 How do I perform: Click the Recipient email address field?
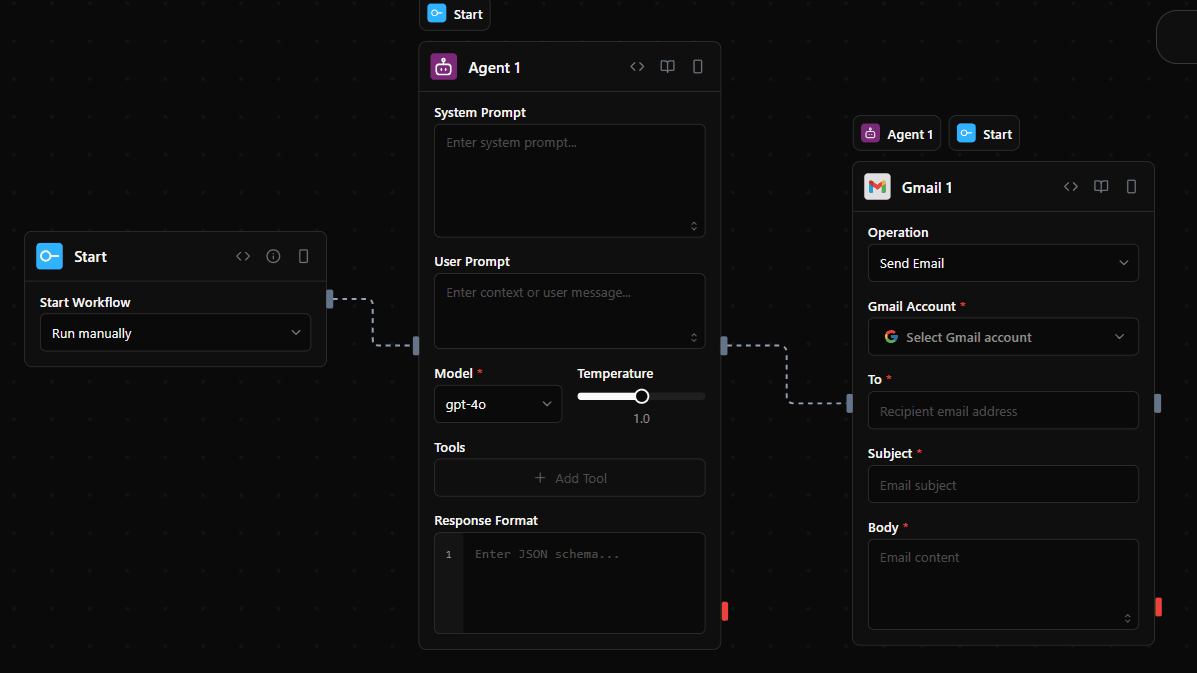[x=1002, y=411]
